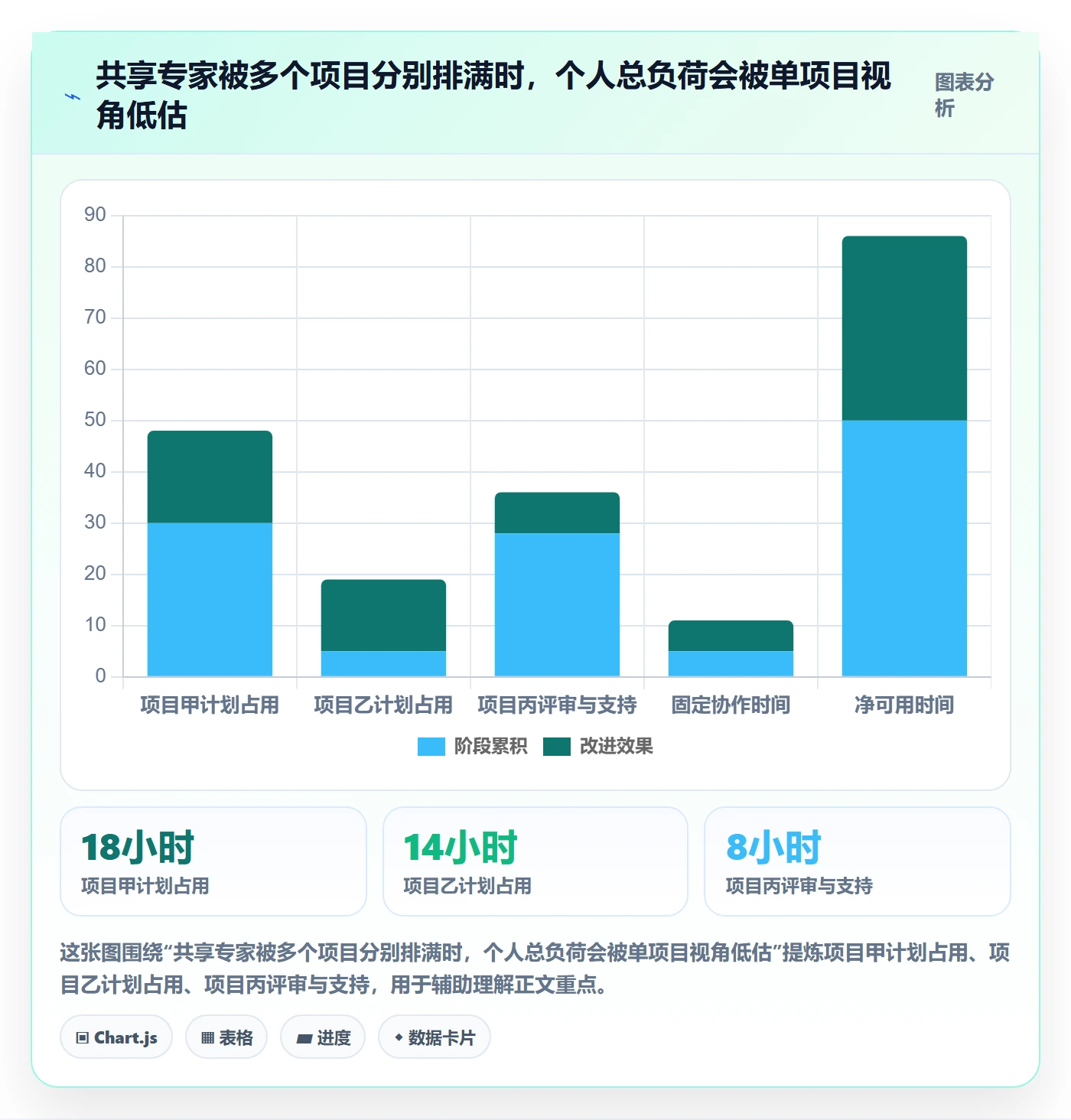
Task: Select the 进度 tag
Action: tap(323, 1037)
